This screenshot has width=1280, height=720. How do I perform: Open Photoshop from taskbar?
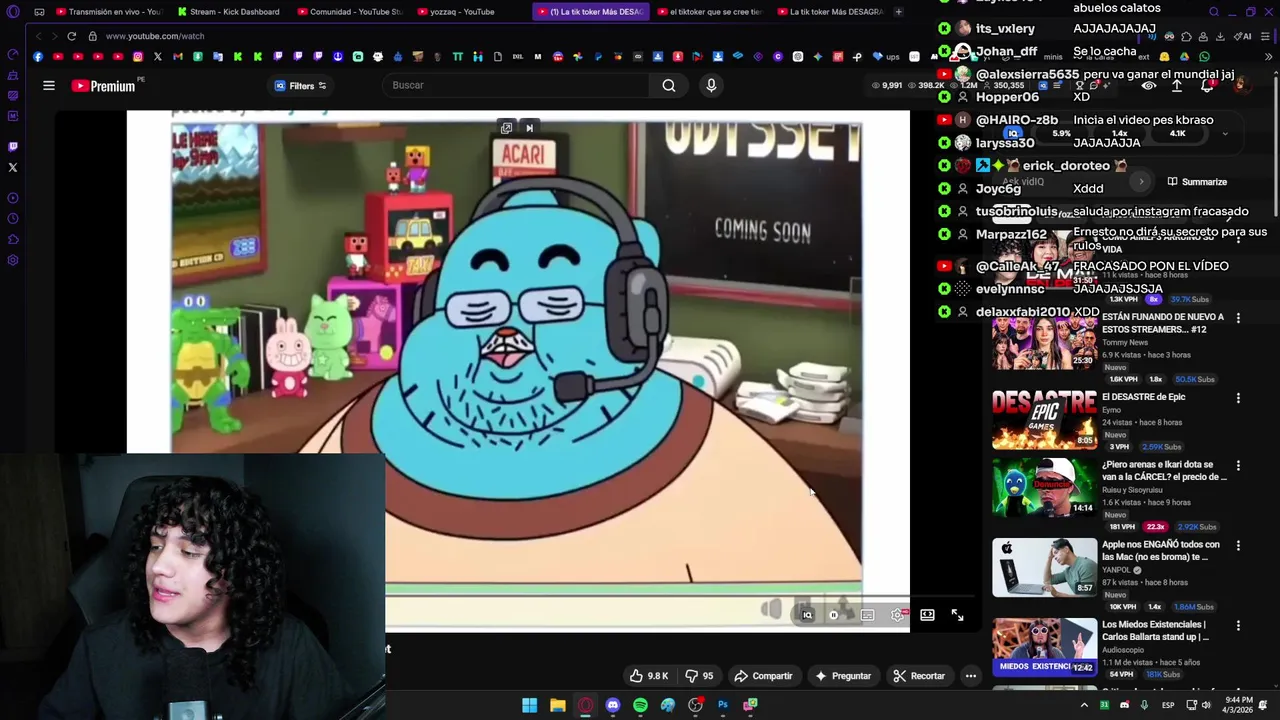point(723,706)
